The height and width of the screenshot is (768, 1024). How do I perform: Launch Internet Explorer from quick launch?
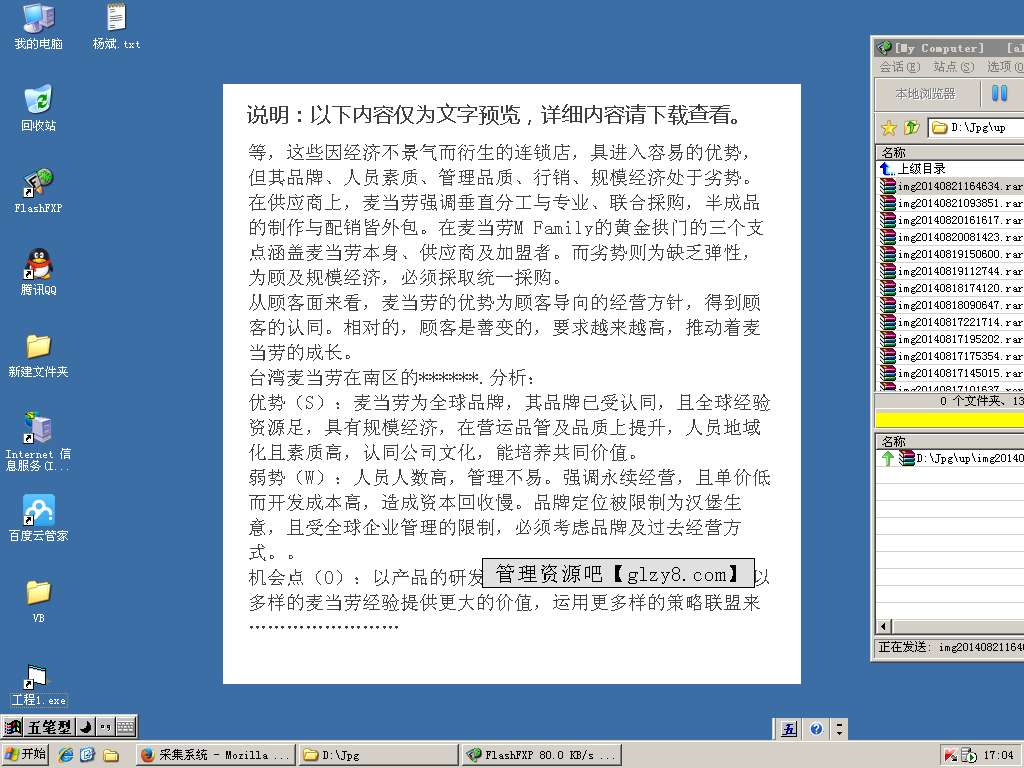[66, 755]
